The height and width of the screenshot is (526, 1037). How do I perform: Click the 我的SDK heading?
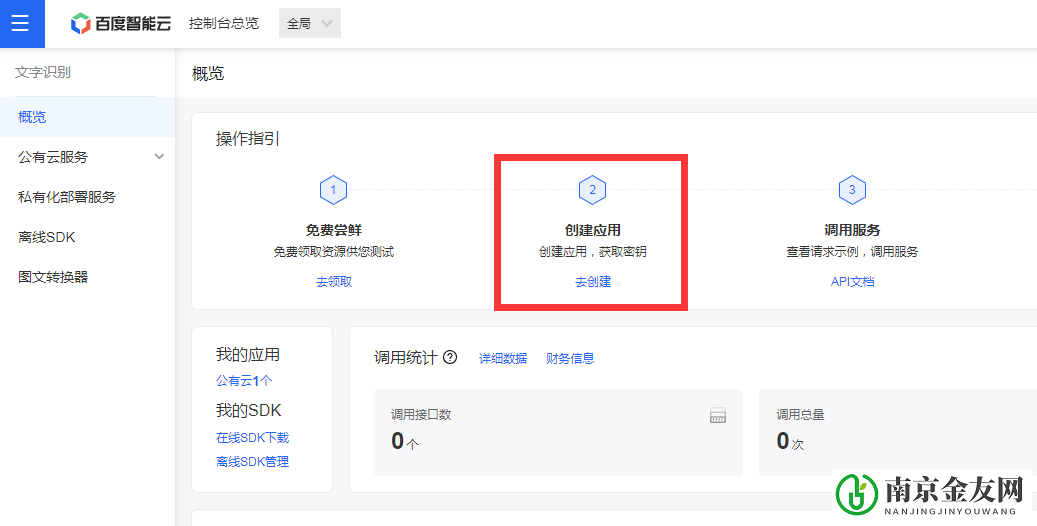(249, 411)
